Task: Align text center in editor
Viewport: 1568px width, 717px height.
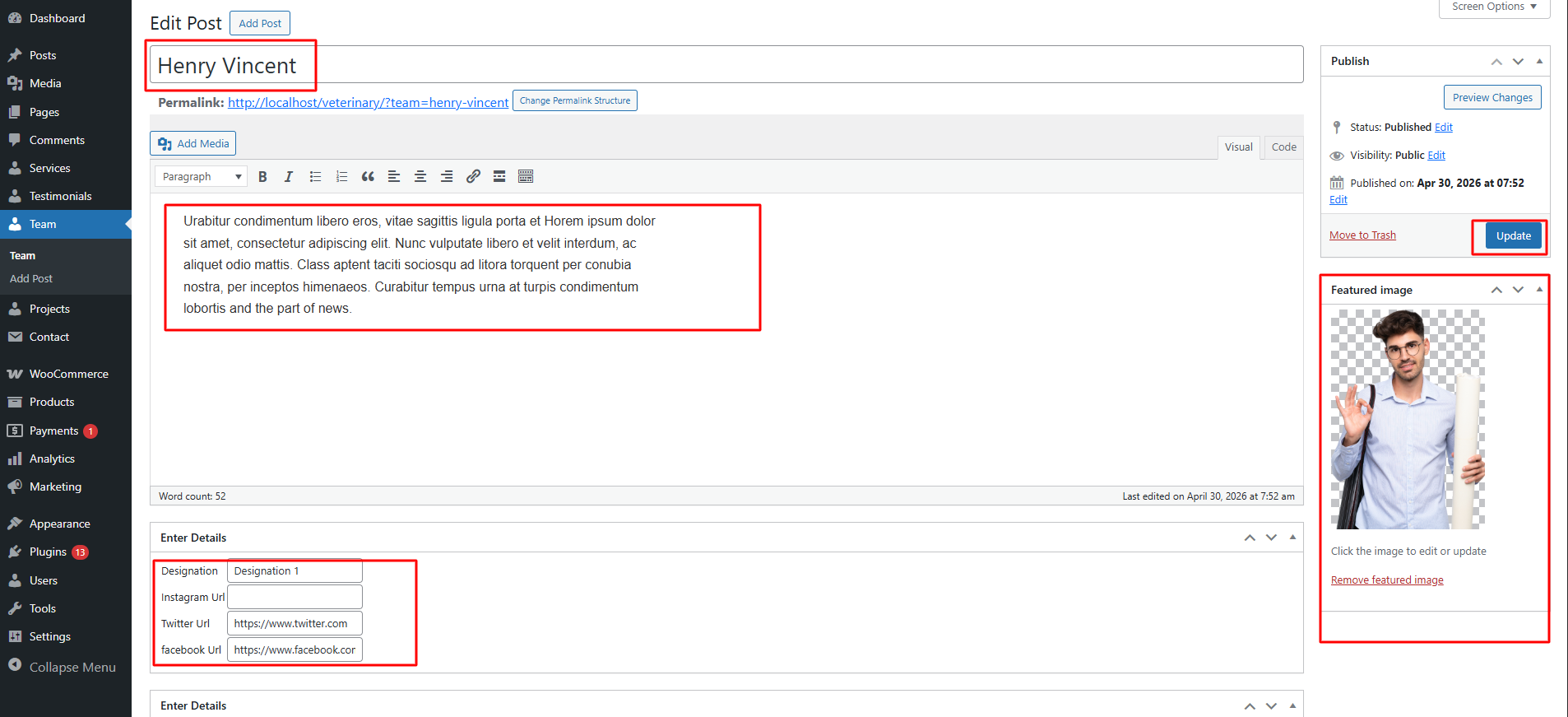Action: coord(420,176)
